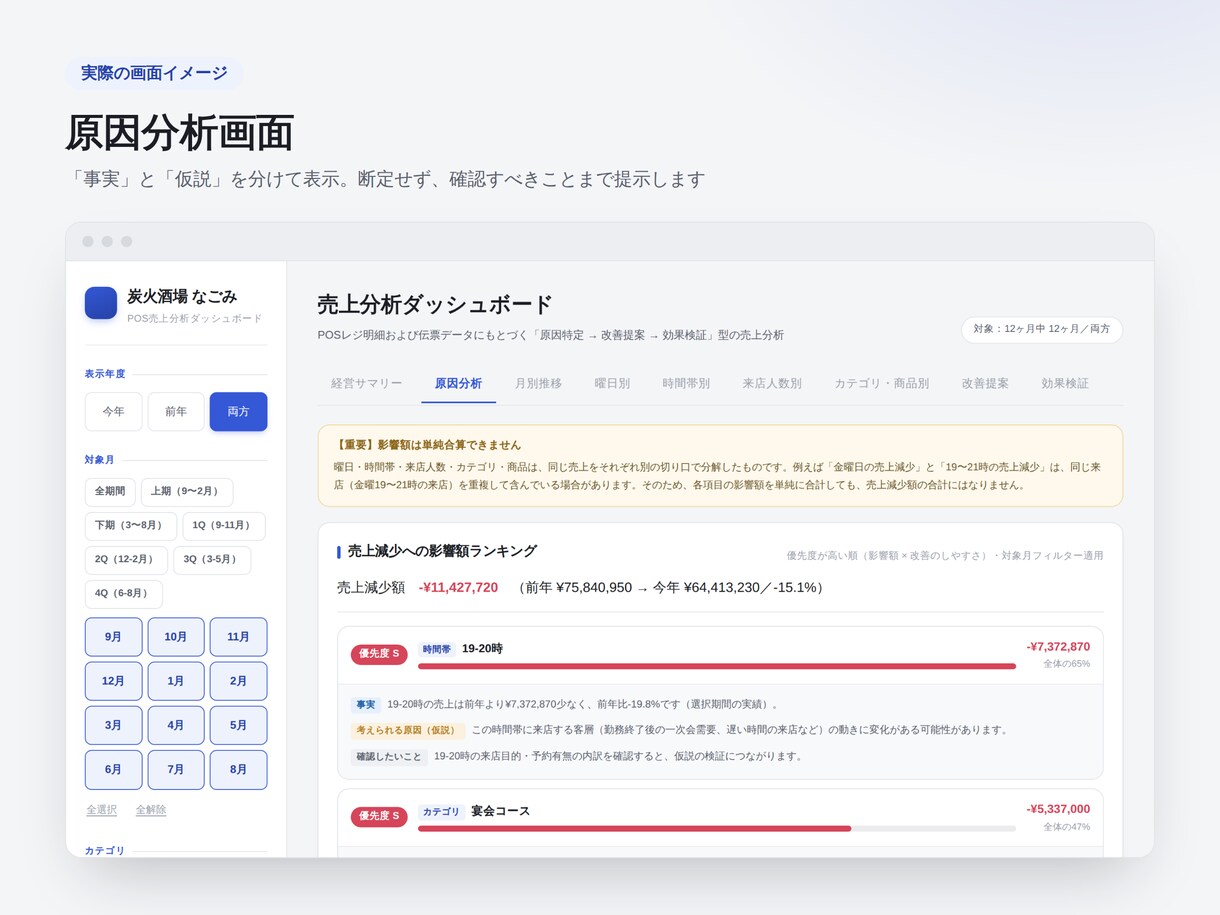Click the 考えられる原因（仮説） label
Viewport: 1220px width, 915px height.
(408, 730)
